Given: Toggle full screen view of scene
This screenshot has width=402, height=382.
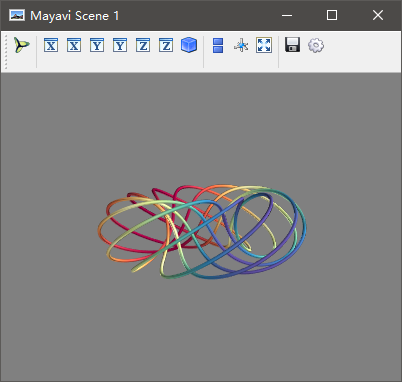Looking at the screenshot, I should tap(264, 45).
